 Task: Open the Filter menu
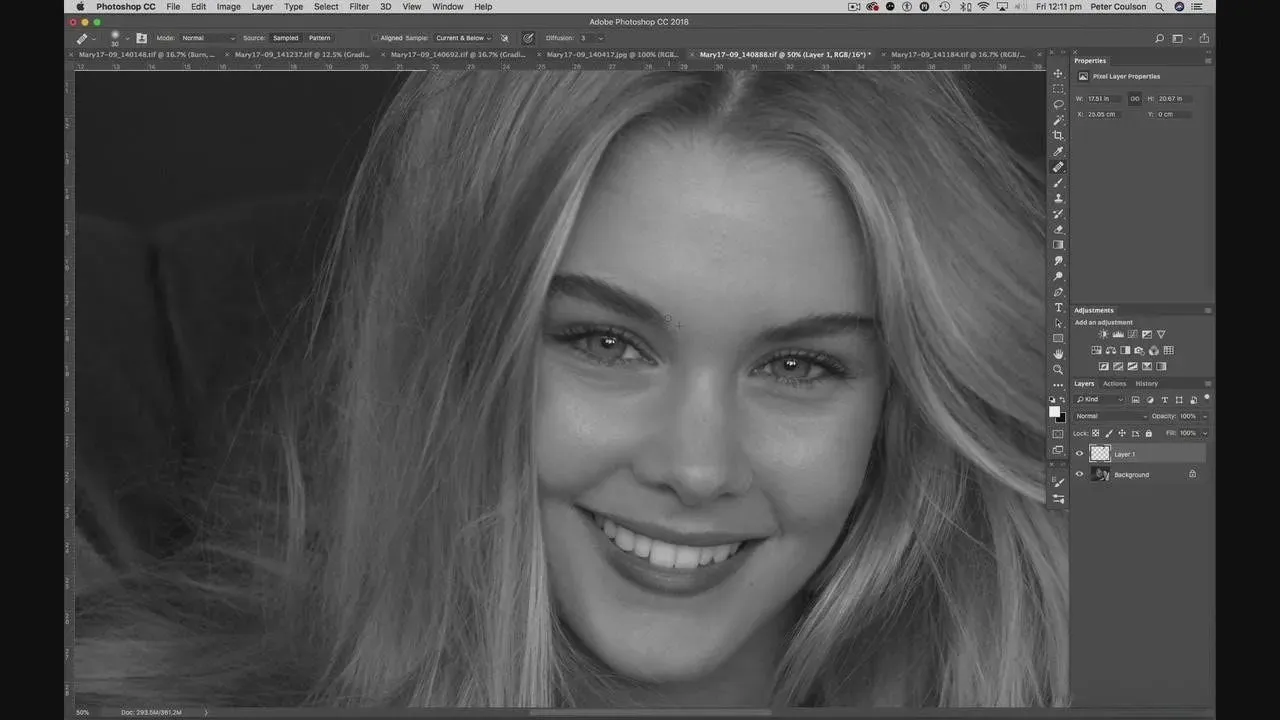click(x=359, y=7)
